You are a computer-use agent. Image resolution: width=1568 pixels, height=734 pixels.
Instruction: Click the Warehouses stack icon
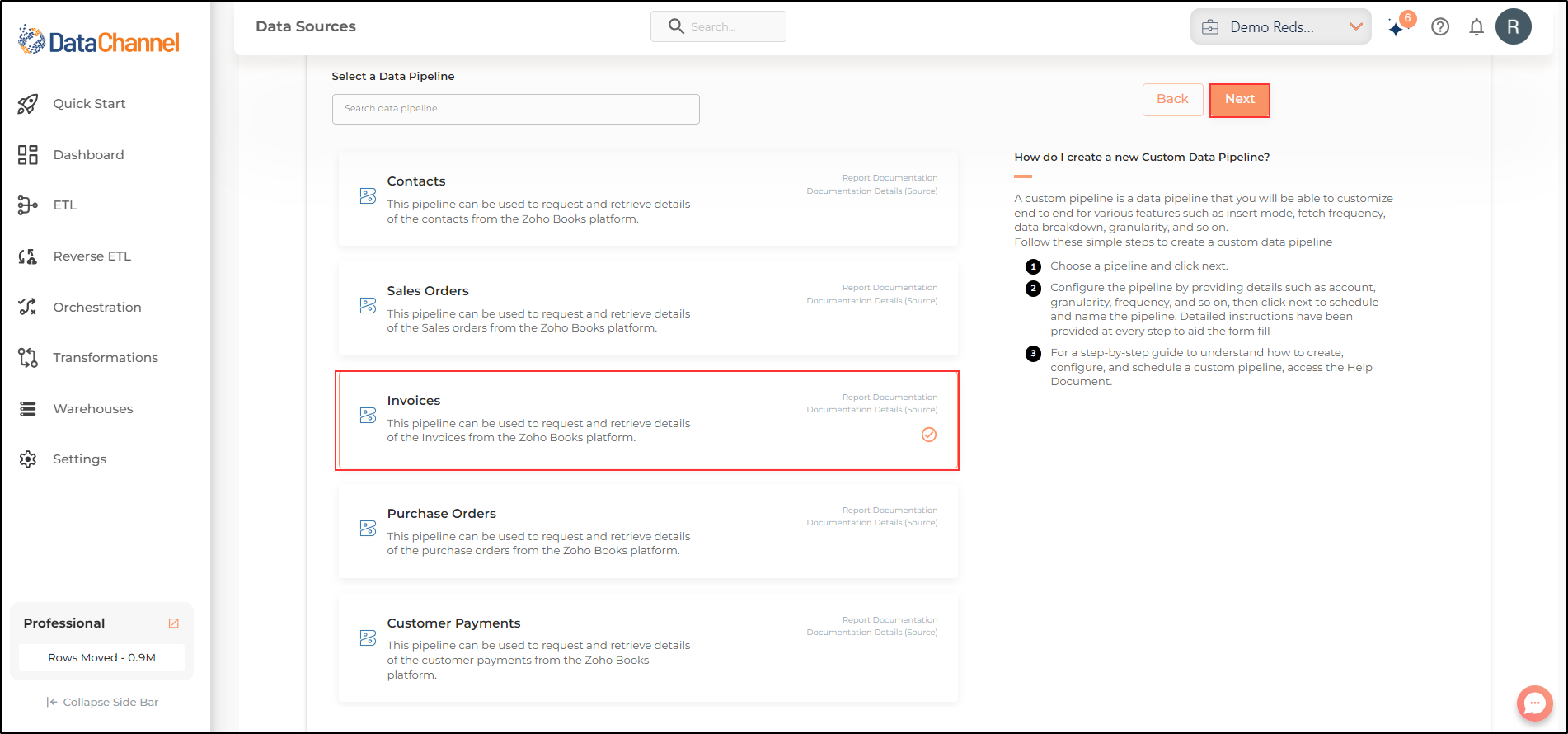[28, 409]
